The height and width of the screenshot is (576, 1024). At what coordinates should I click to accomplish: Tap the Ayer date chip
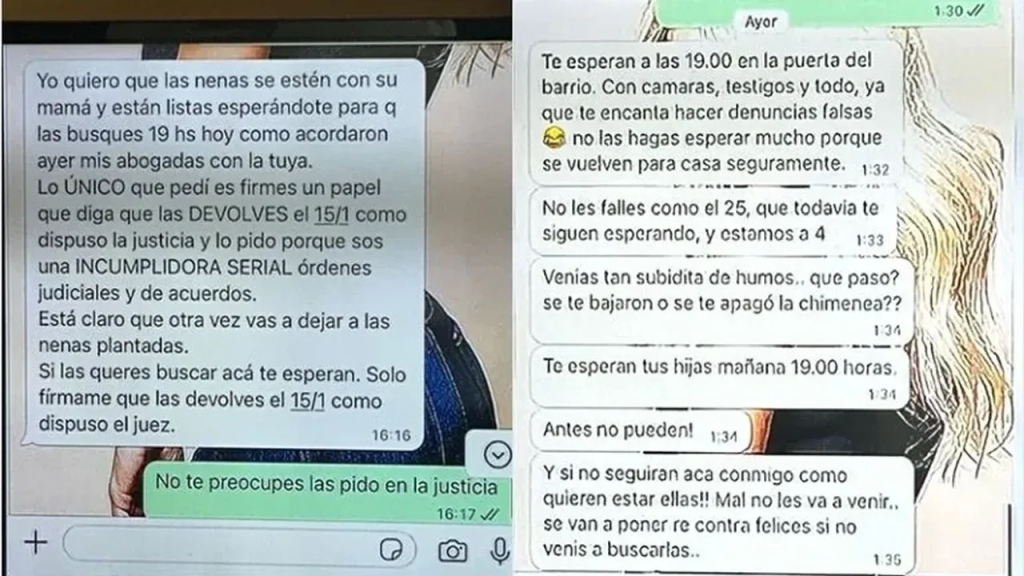tap(761, 22)
